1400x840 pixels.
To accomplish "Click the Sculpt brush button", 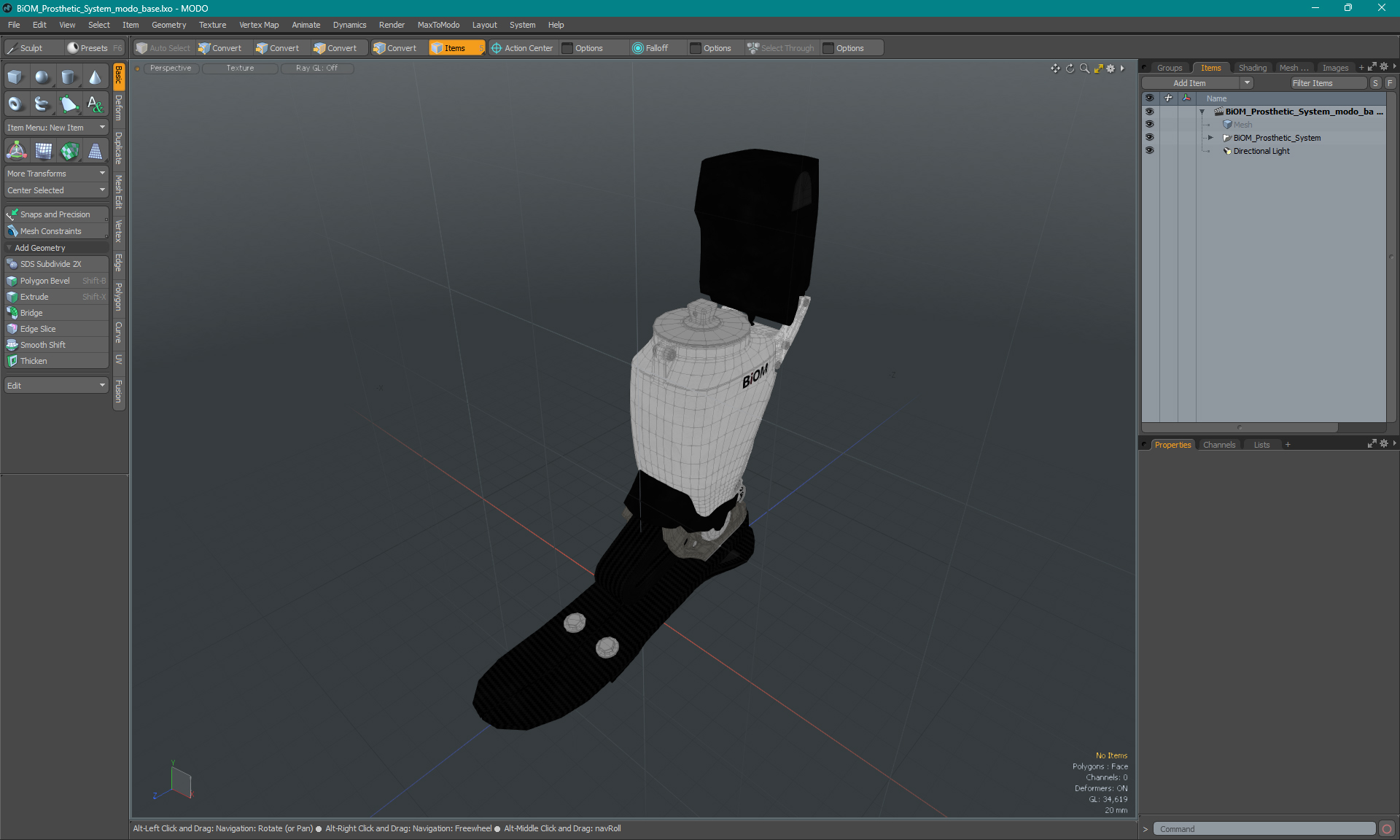I will pos(33,48).
